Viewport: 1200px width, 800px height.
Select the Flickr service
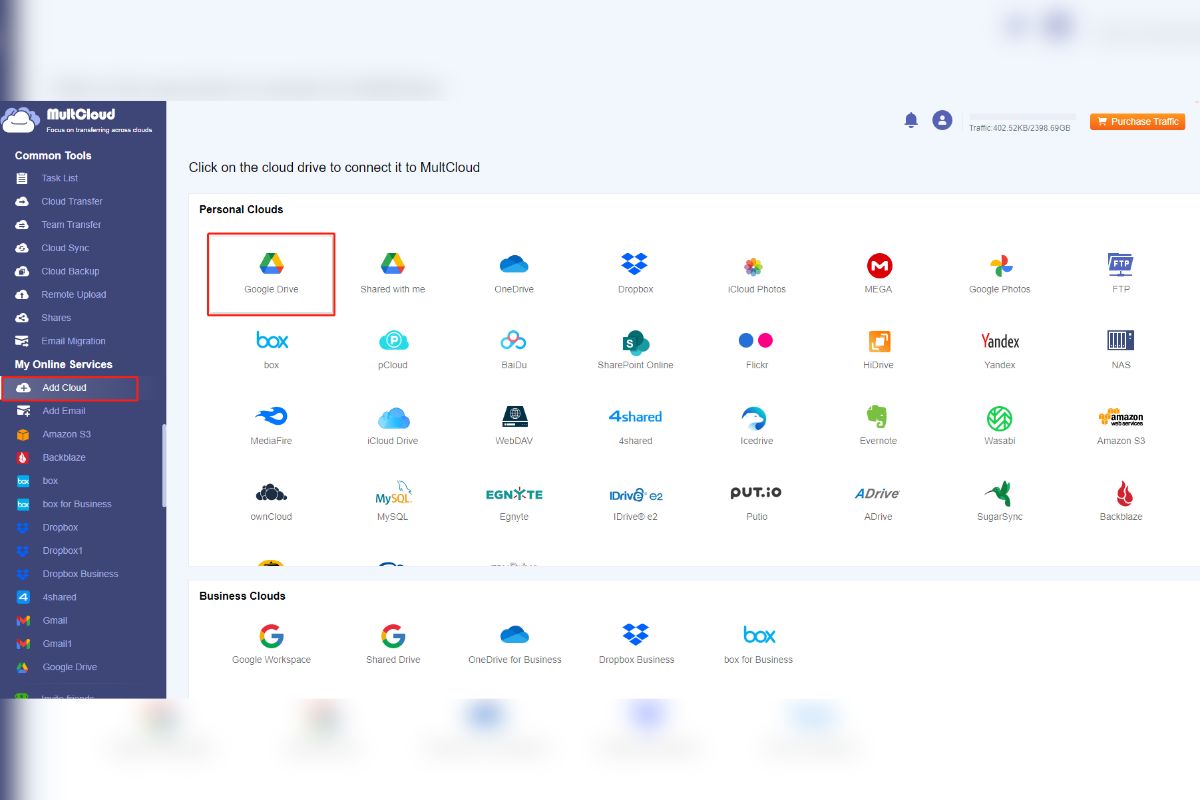pyautogui.click(x=756, y=350)
